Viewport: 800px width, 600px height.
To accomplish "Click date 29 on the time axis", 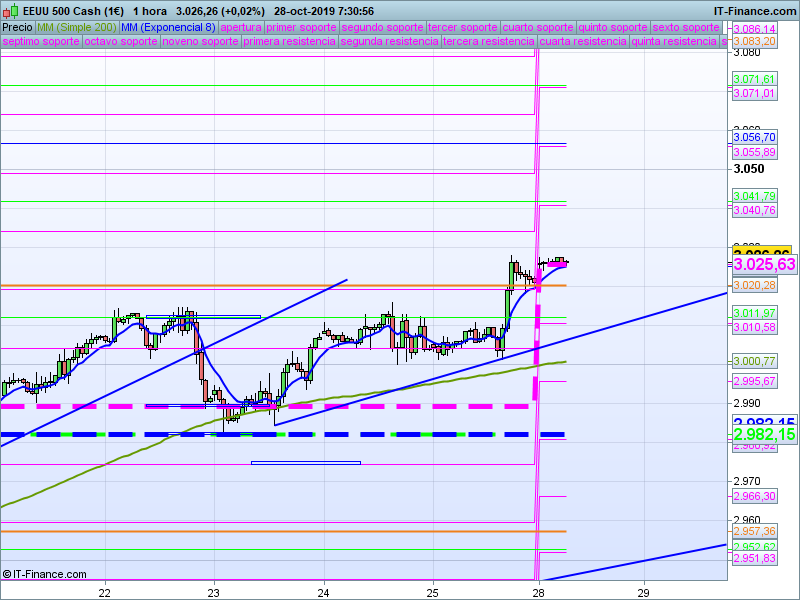I will (644, 593).
